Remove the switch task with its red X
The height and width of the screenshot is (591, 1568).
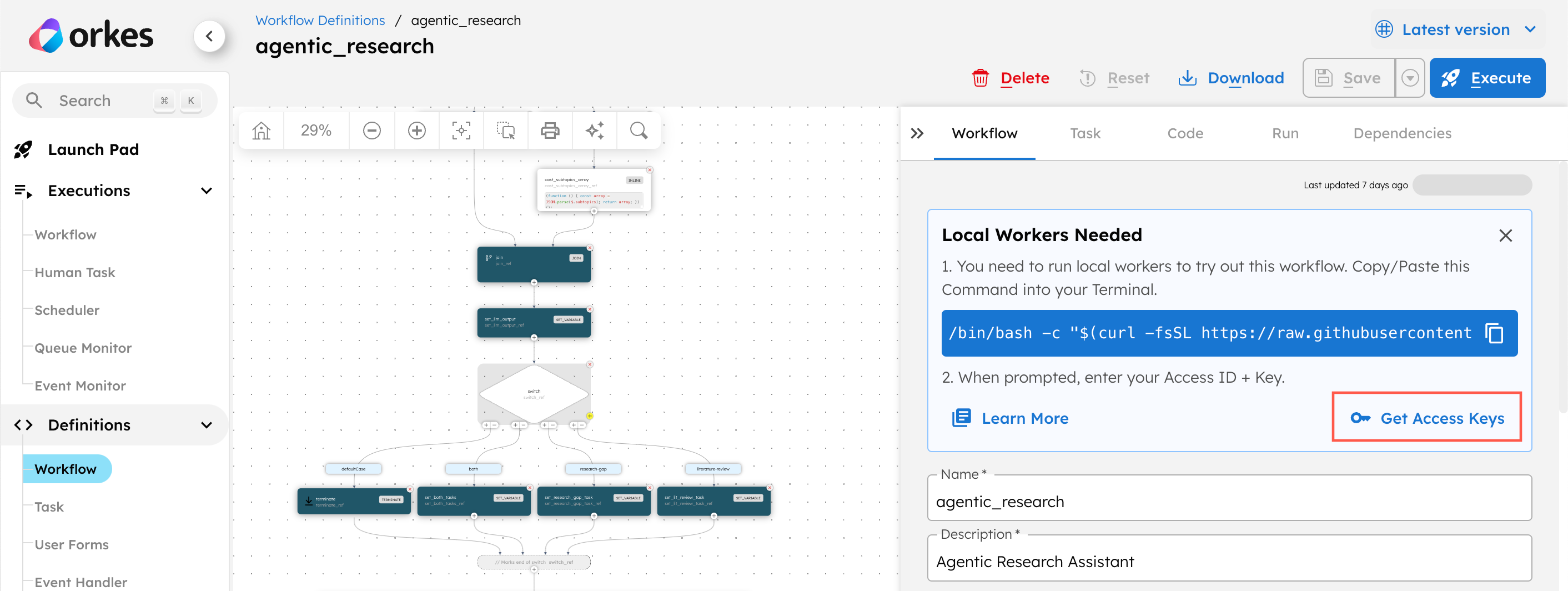point(590,364)
